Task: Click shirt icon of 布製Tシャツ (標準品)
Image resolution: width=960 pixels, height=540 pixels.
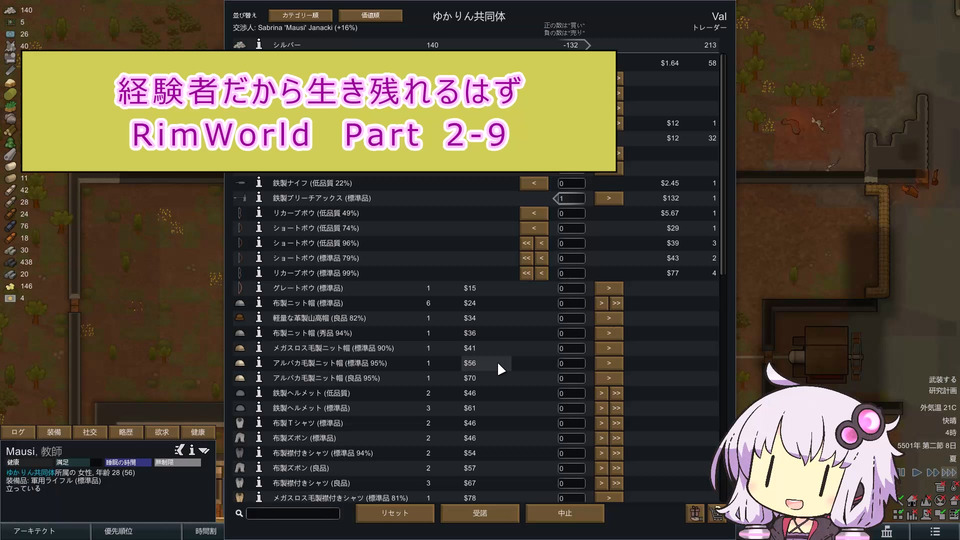Action: click(240, 423)
